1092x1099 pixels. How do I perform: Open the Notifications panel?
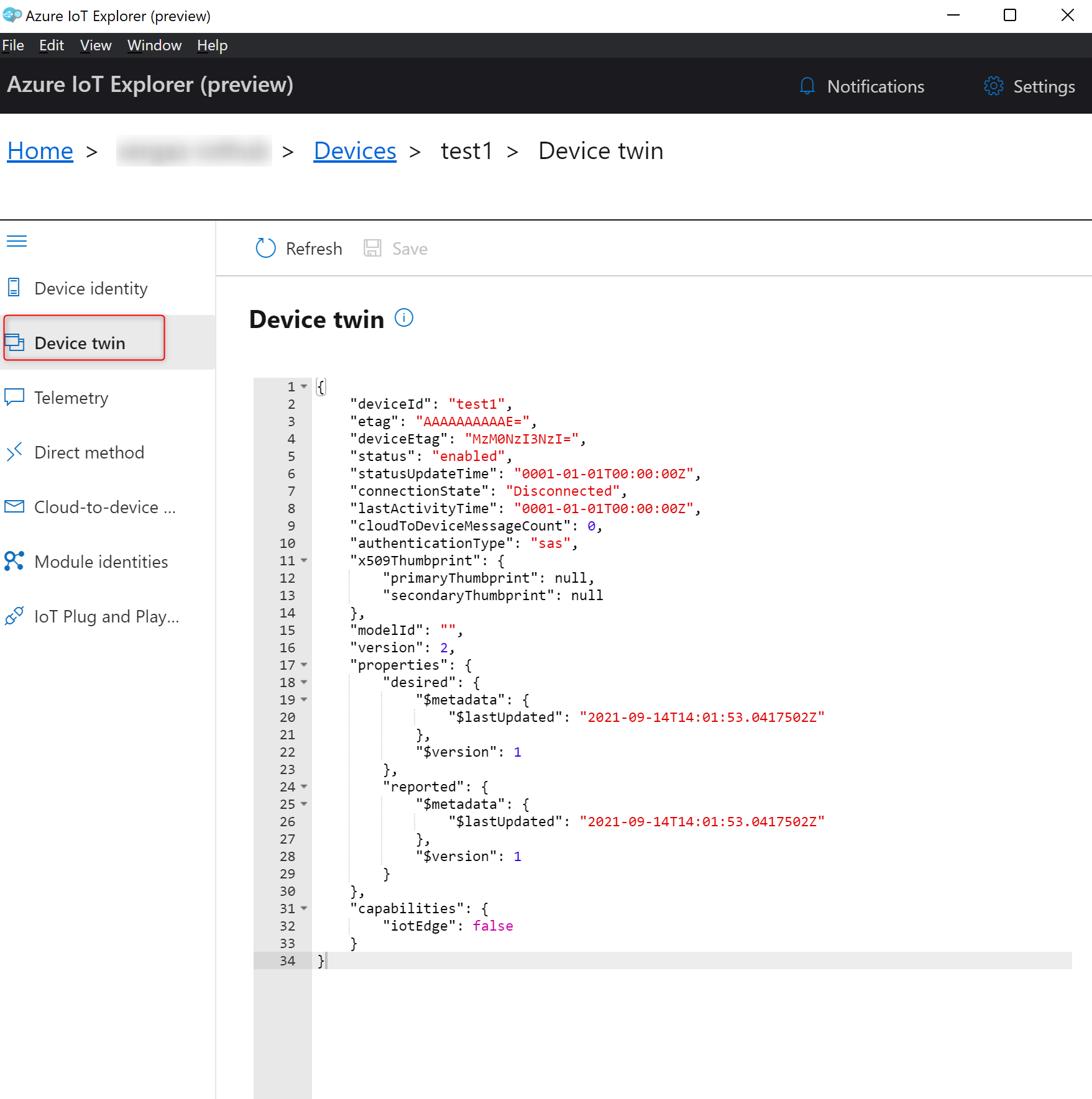coord(861,86)
